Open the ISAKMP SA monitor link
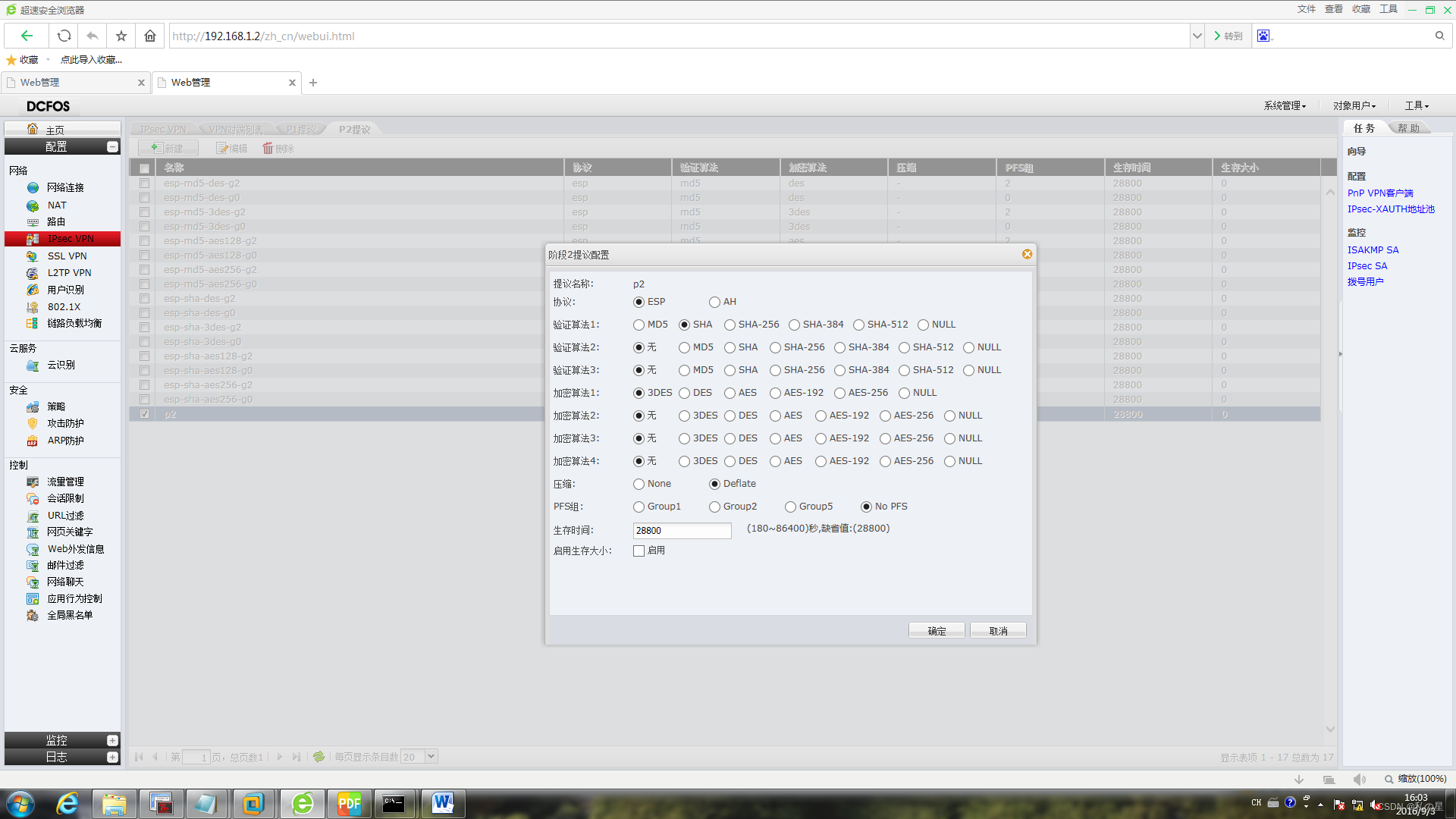Screen dimensions: 1456x819 pyautogui.click(x=1373, y=249)
